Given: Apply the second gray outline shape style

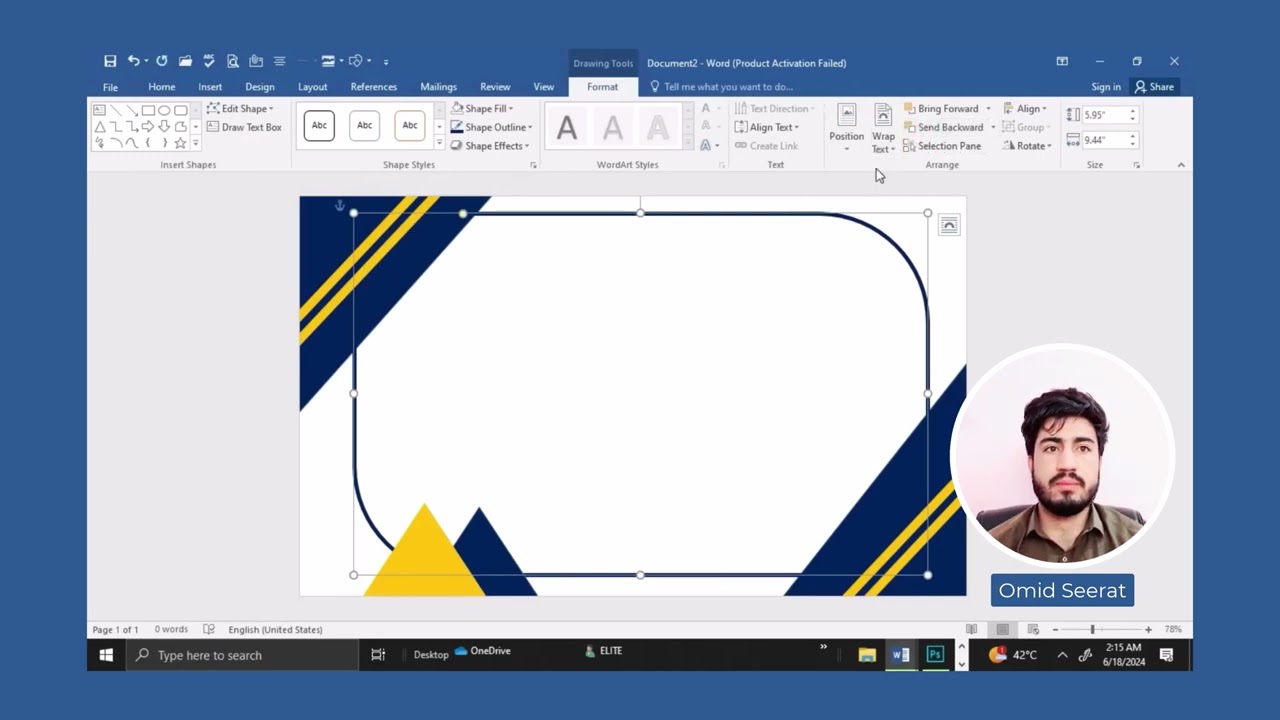Looking at the screenshot, I should 364,126.
